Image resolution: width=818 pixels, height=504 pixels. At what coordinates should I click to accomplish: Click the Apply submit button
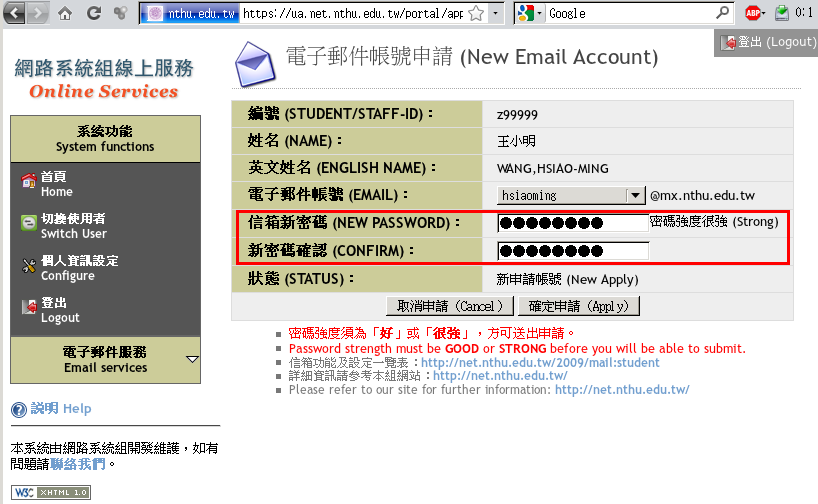[x=580, y=306]
